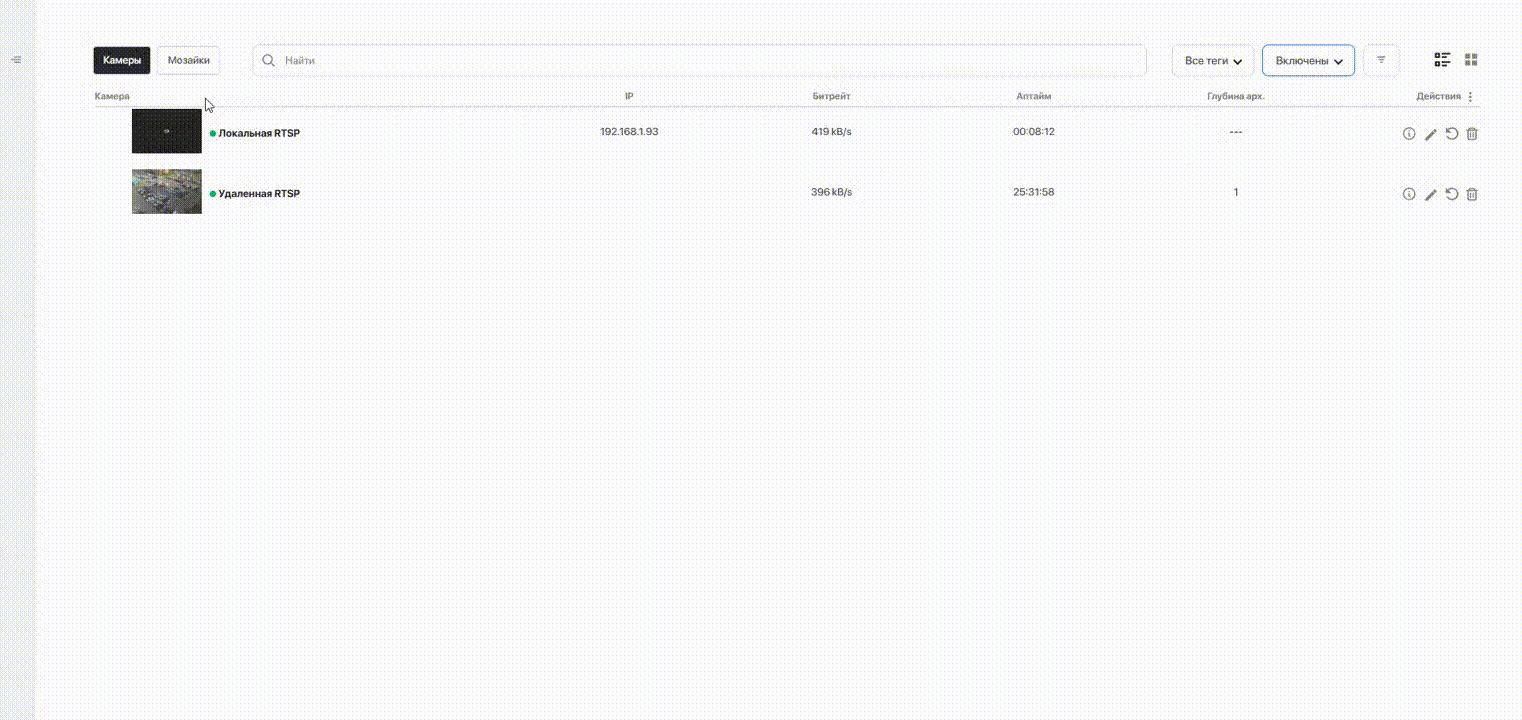Edit Удаленная RTSP with pencil icon

(x=1430, y=194)
